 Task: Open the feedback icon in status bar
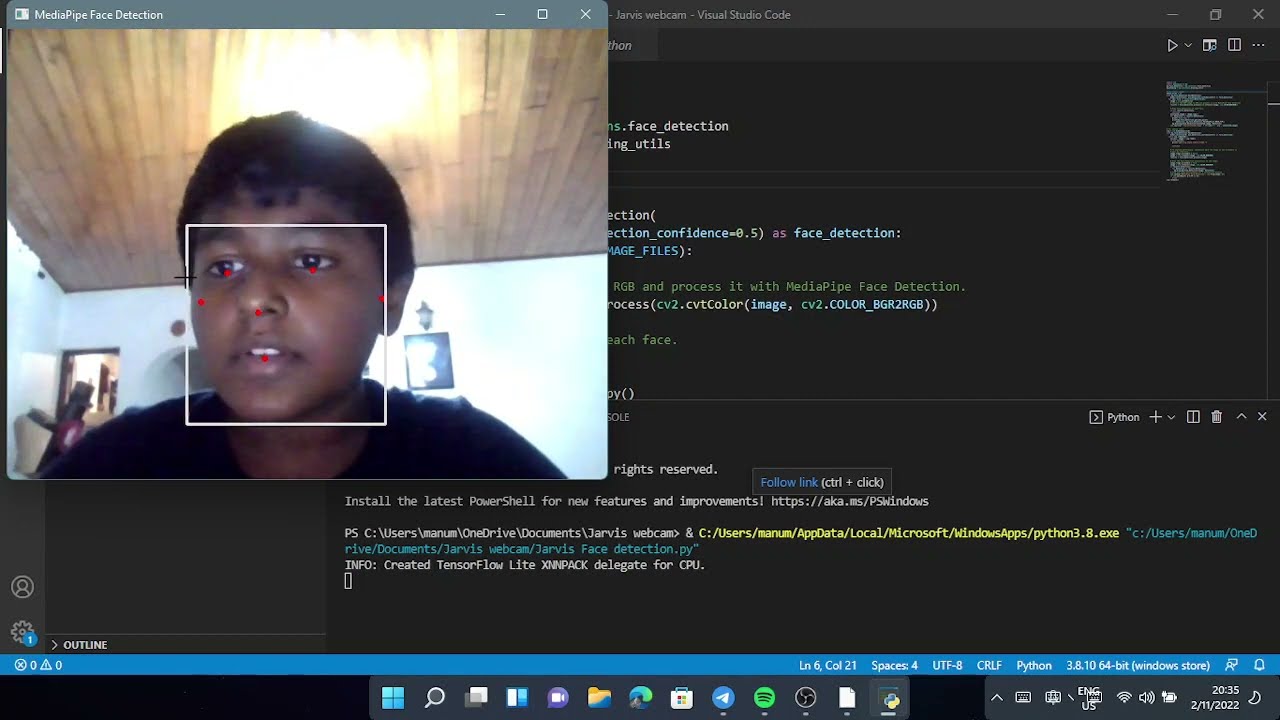pos(1232,665)
